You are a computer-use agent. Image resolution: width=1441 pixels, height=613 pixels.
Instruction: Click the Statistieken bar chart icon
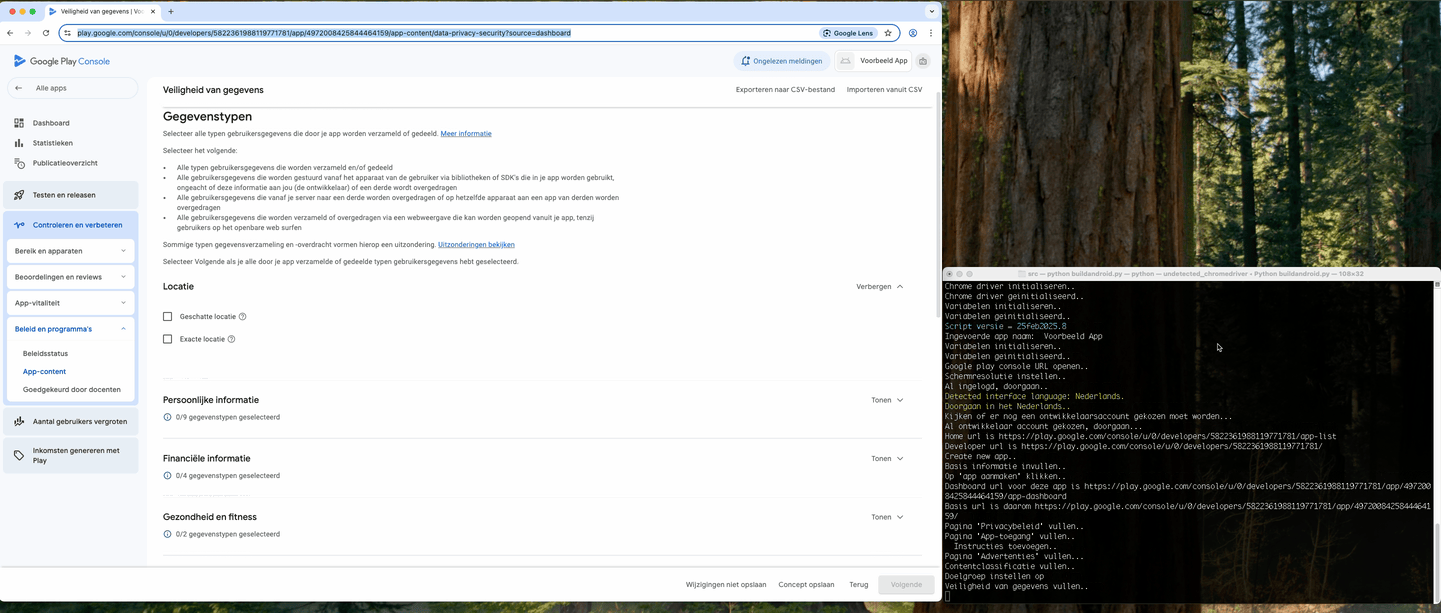click(19, 143)
